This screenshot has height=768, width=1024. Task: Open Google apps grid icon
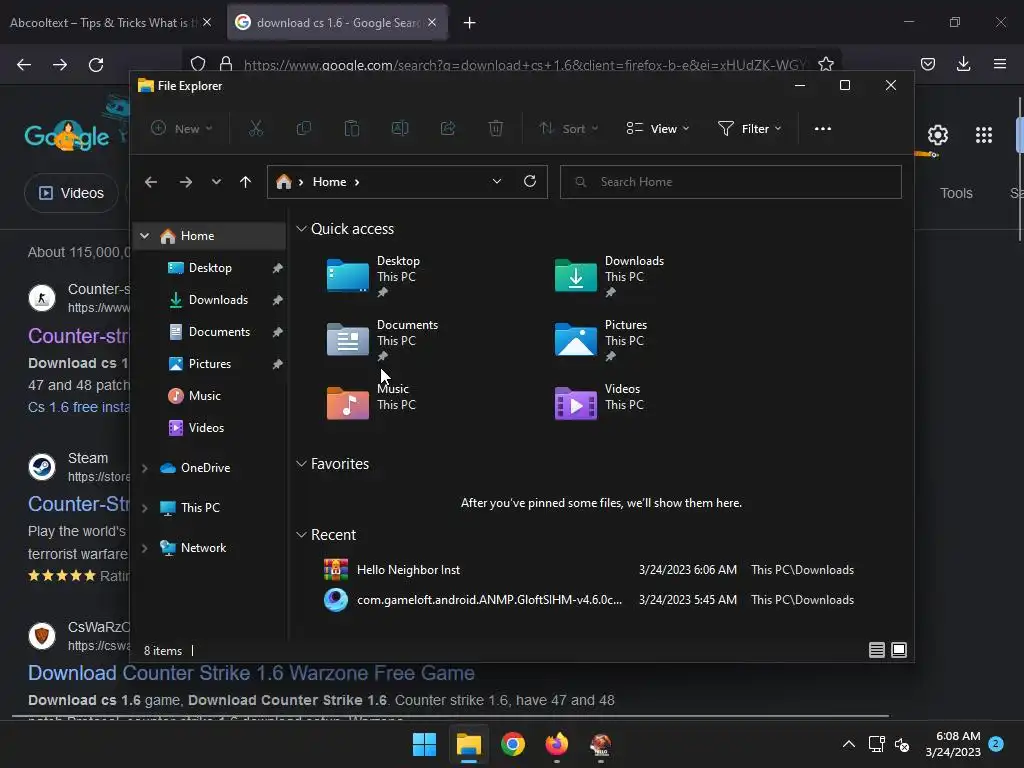tap(984, 135)
